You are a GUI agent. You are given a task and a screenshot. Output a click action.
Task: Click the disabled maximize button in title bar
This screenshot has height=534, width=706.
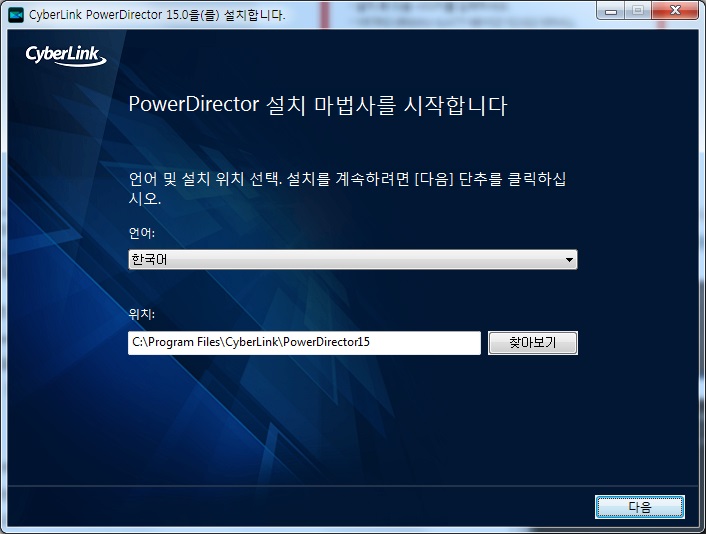pos(638,10)
